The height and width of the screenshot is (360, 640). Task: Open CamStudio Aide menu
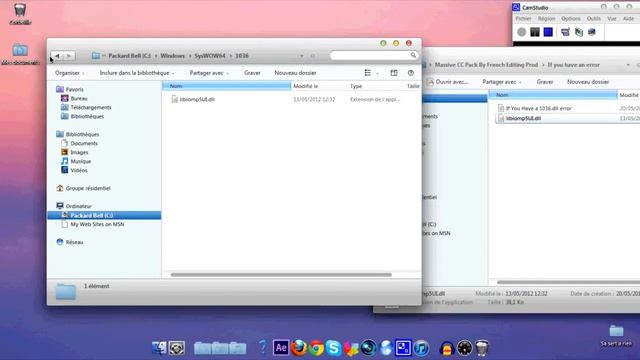[628, 19]
